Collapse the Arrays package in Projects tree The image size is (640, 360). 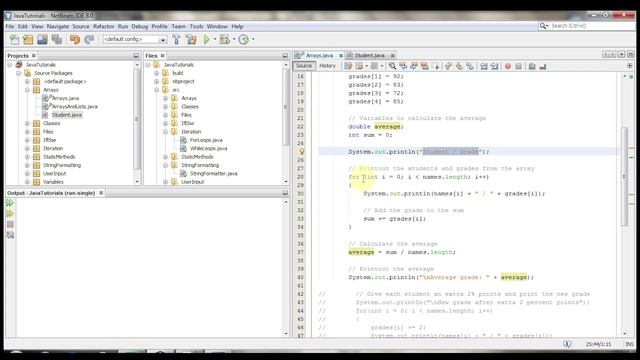pyautogui.click(x=27, y=90)
